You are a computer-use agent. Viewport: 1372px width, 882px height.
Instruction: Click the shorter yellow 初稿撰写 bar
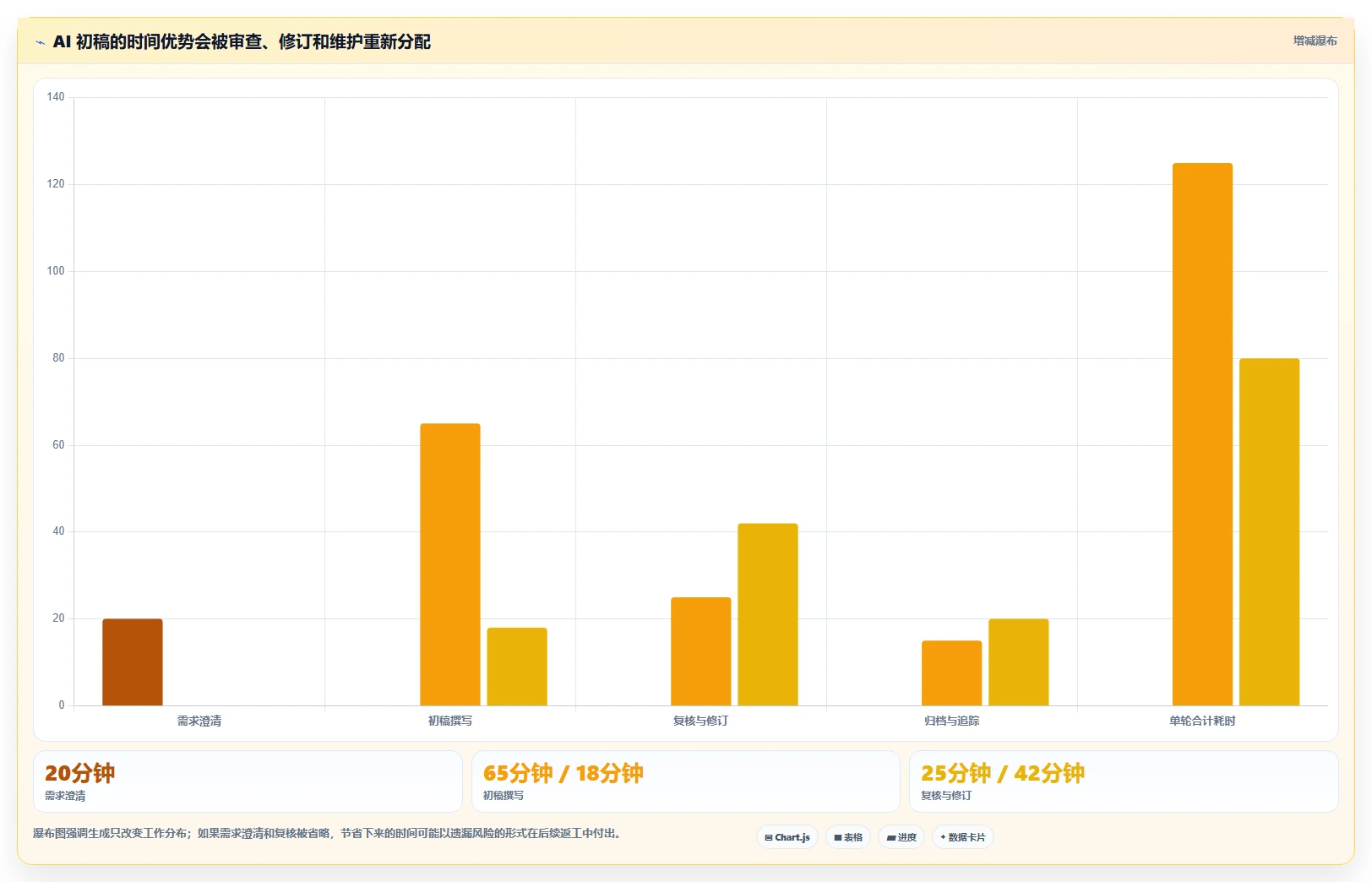coord(517,667)
